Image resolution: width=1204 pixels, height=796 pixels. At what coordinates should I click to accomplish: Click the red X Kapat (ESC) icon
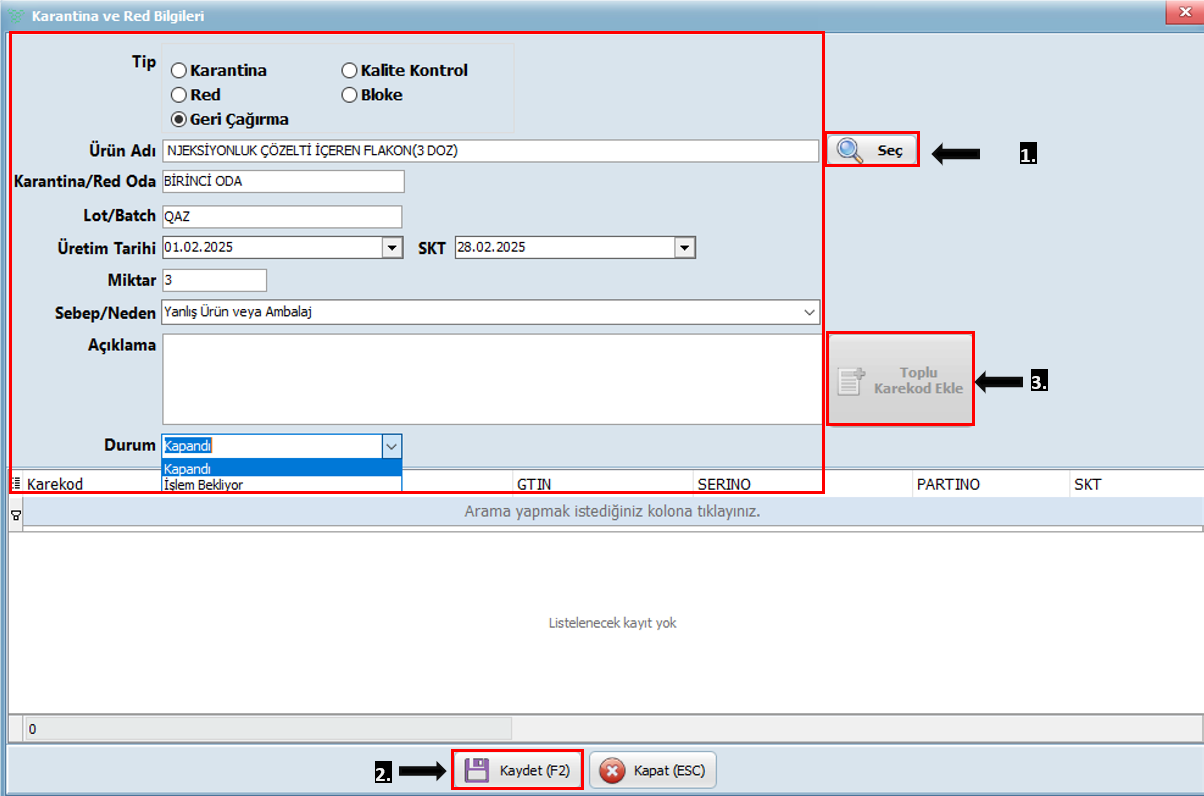pos(613,771)
